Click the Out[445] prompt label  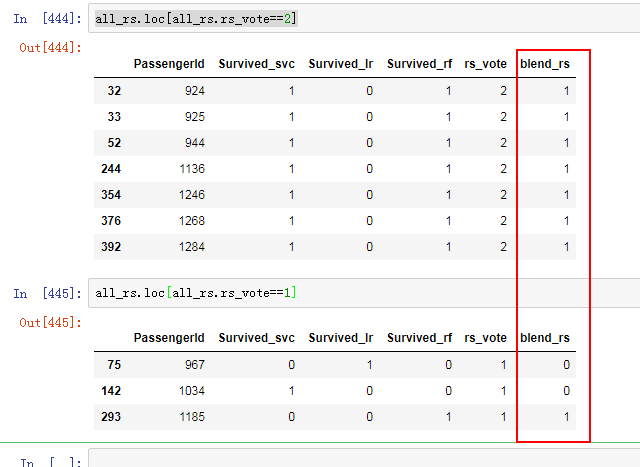(50, 323)
